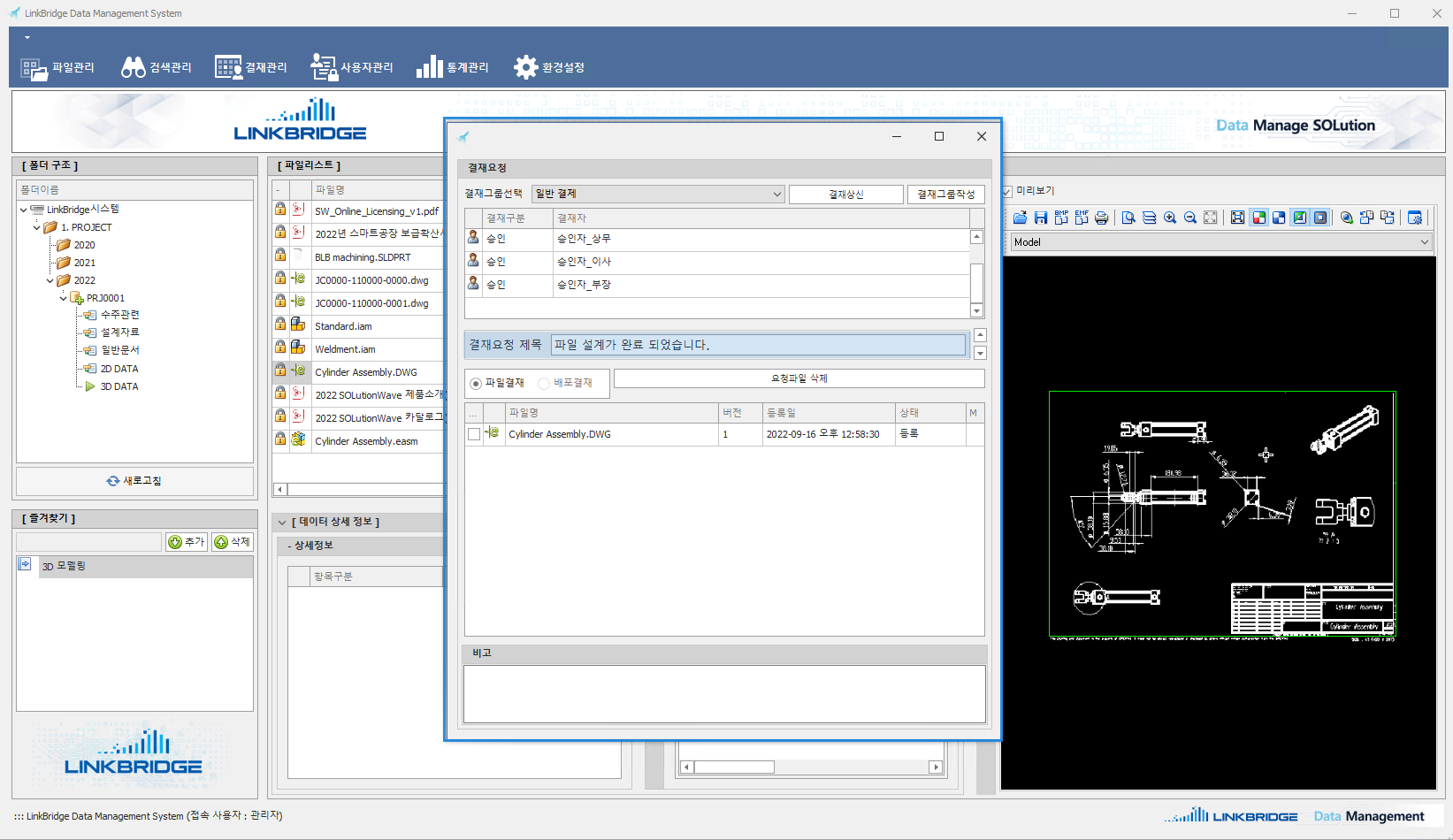Viewport: 1453px width, 840px height.
Task: Export preview as BMP icon
Action: [x=1061, y=218]
